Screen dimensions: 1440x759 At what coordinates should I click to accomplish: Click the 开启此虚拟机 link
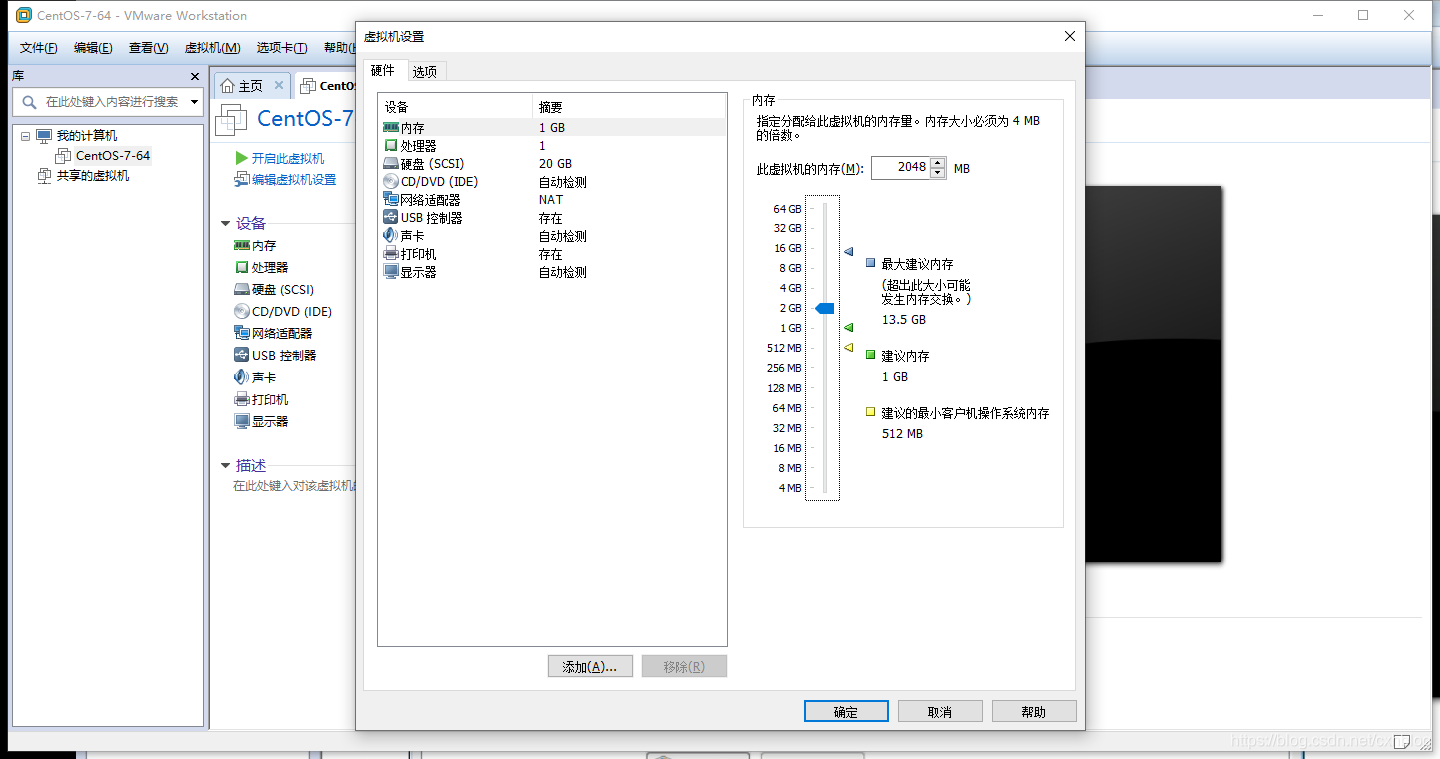point(288,158)
